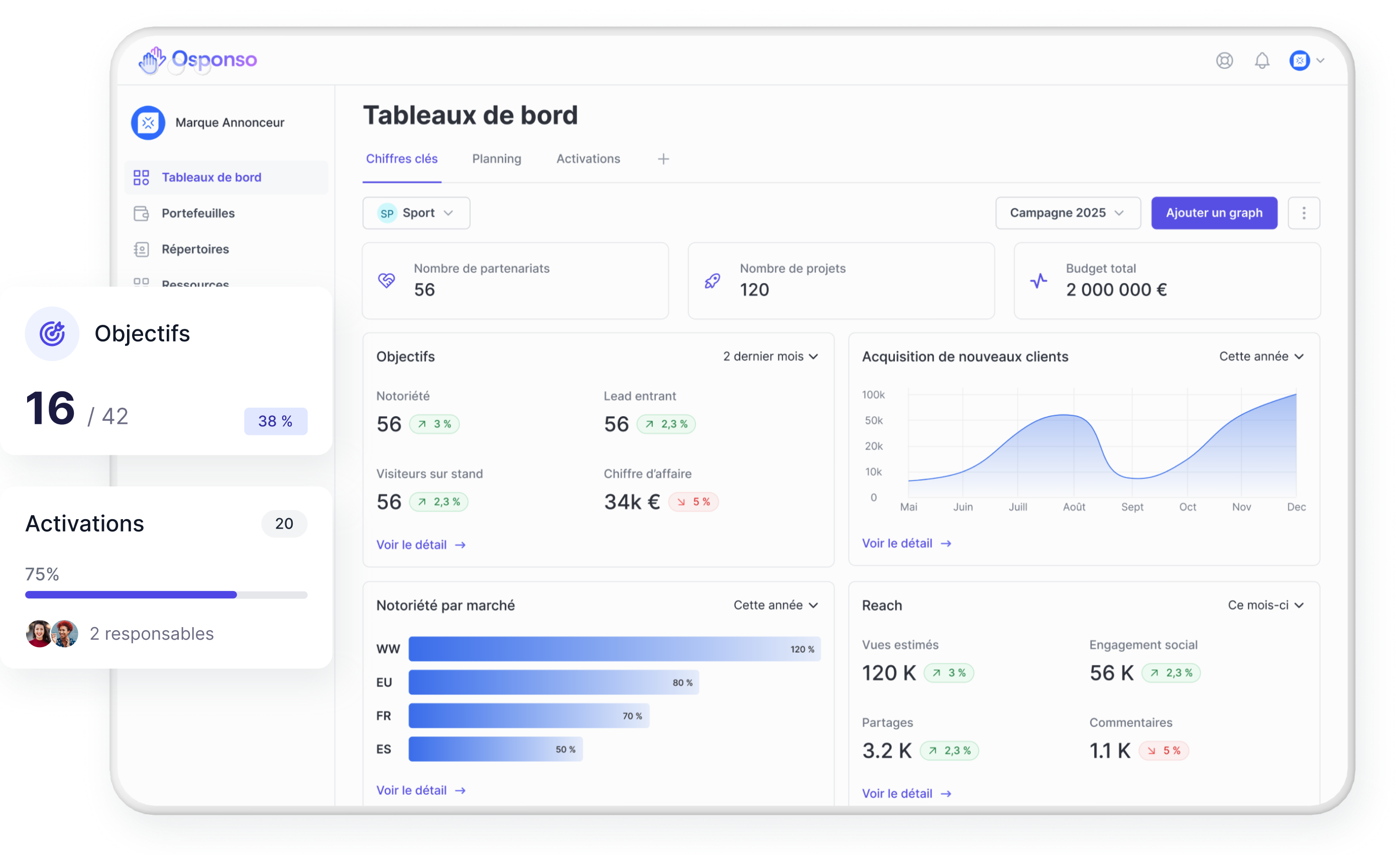Open the Activations tab

(588, 159)
